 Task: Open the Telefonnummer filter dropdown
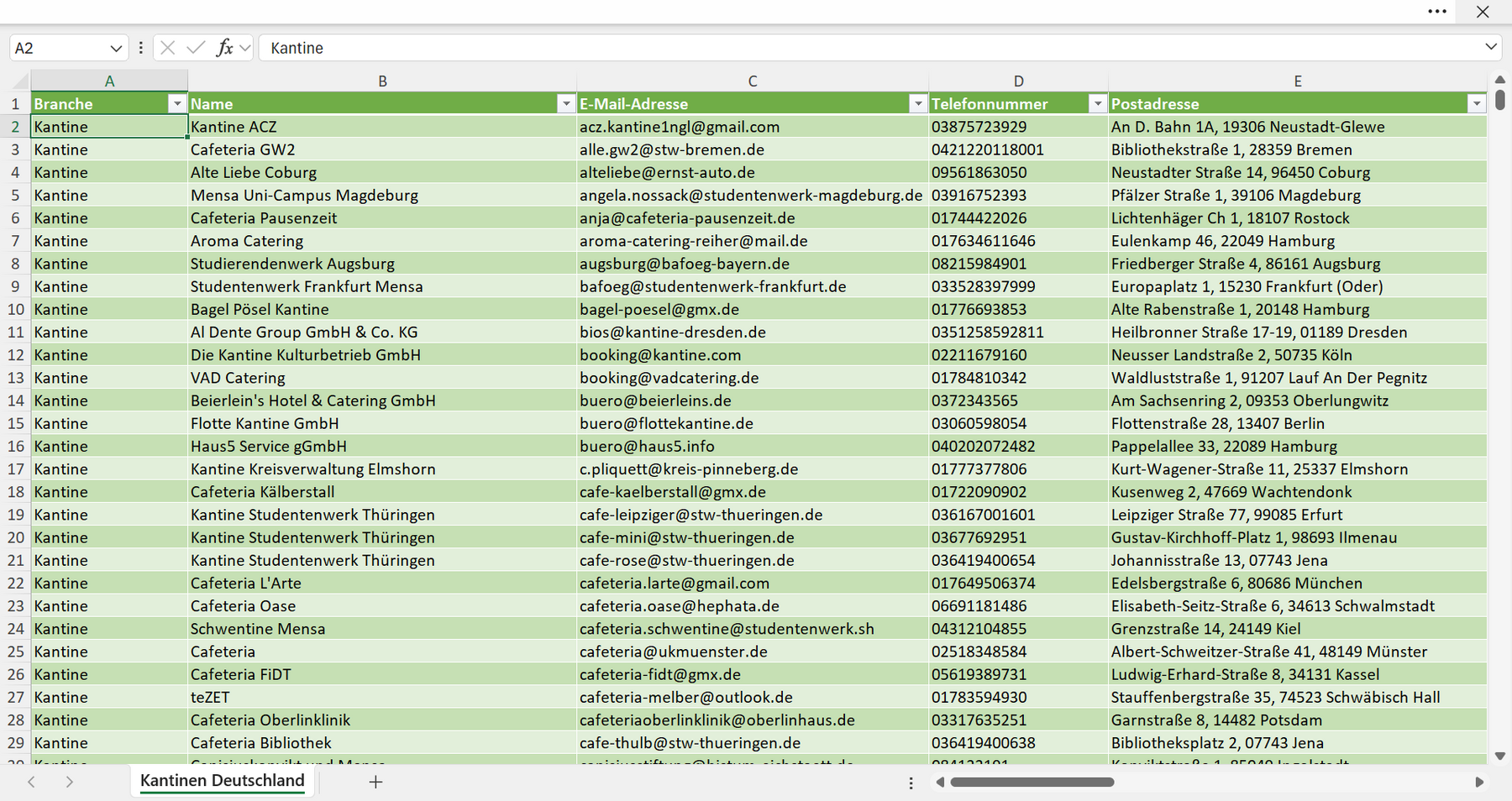pyautogui.click(x=1097, y=103)
